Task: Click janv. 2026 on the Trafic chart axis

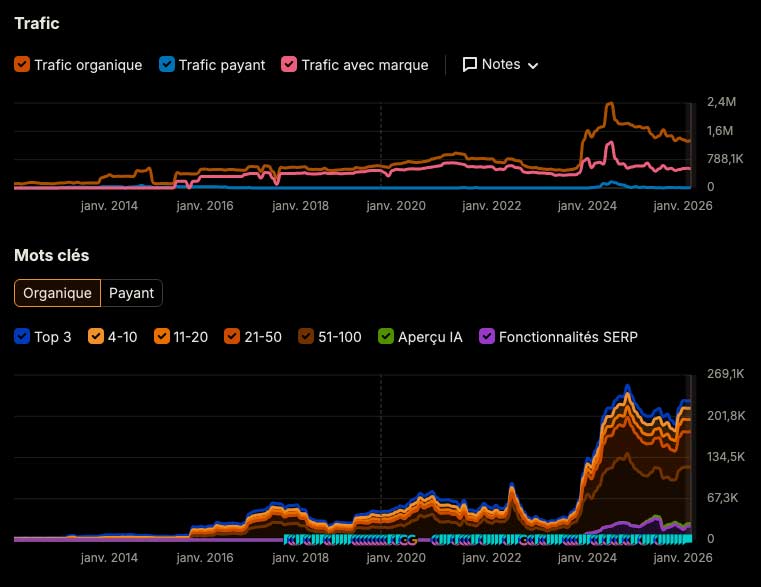Action: click(683, 206)
